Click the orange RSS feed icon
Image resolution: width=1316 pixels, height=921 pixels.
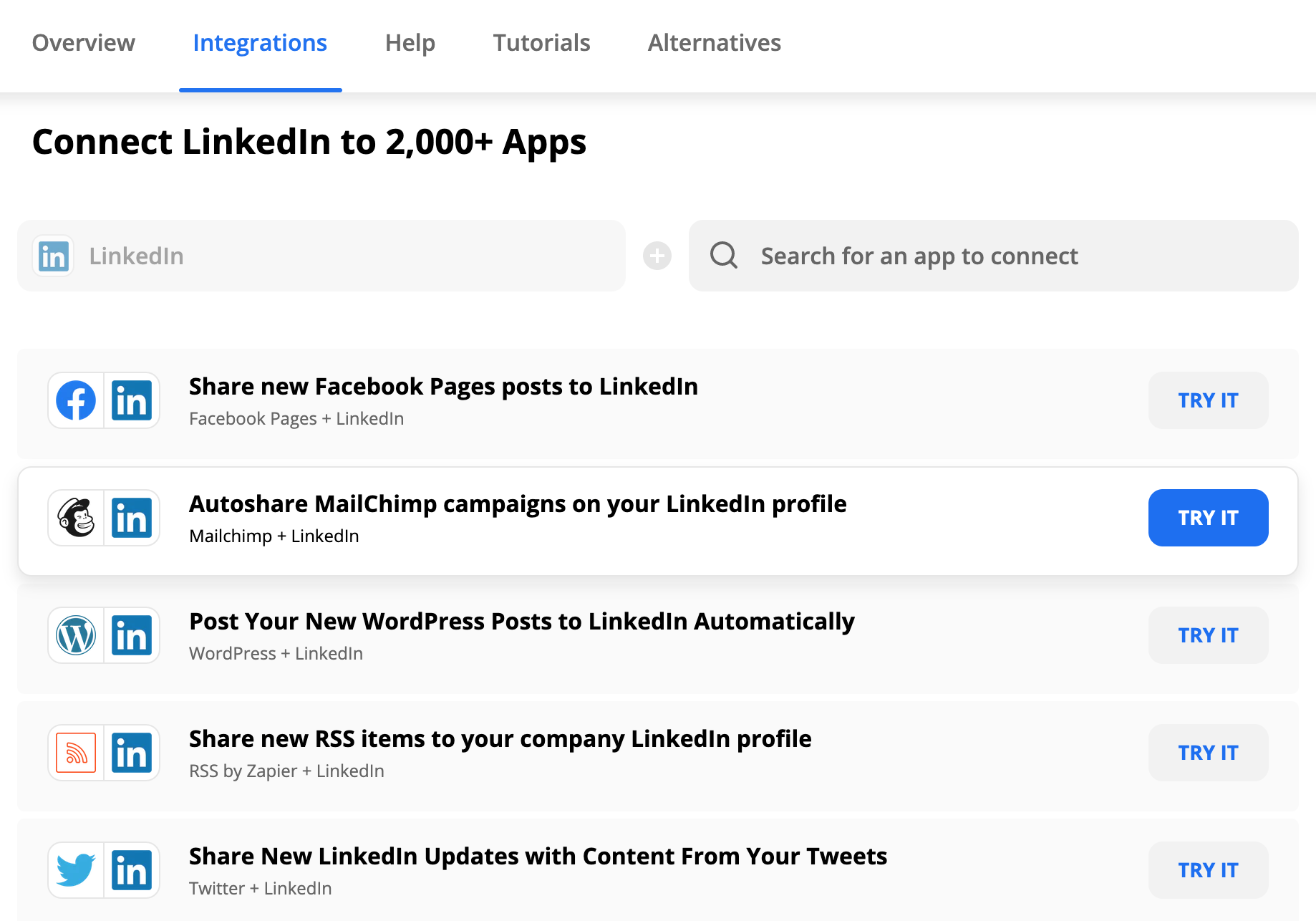(76, 753)
